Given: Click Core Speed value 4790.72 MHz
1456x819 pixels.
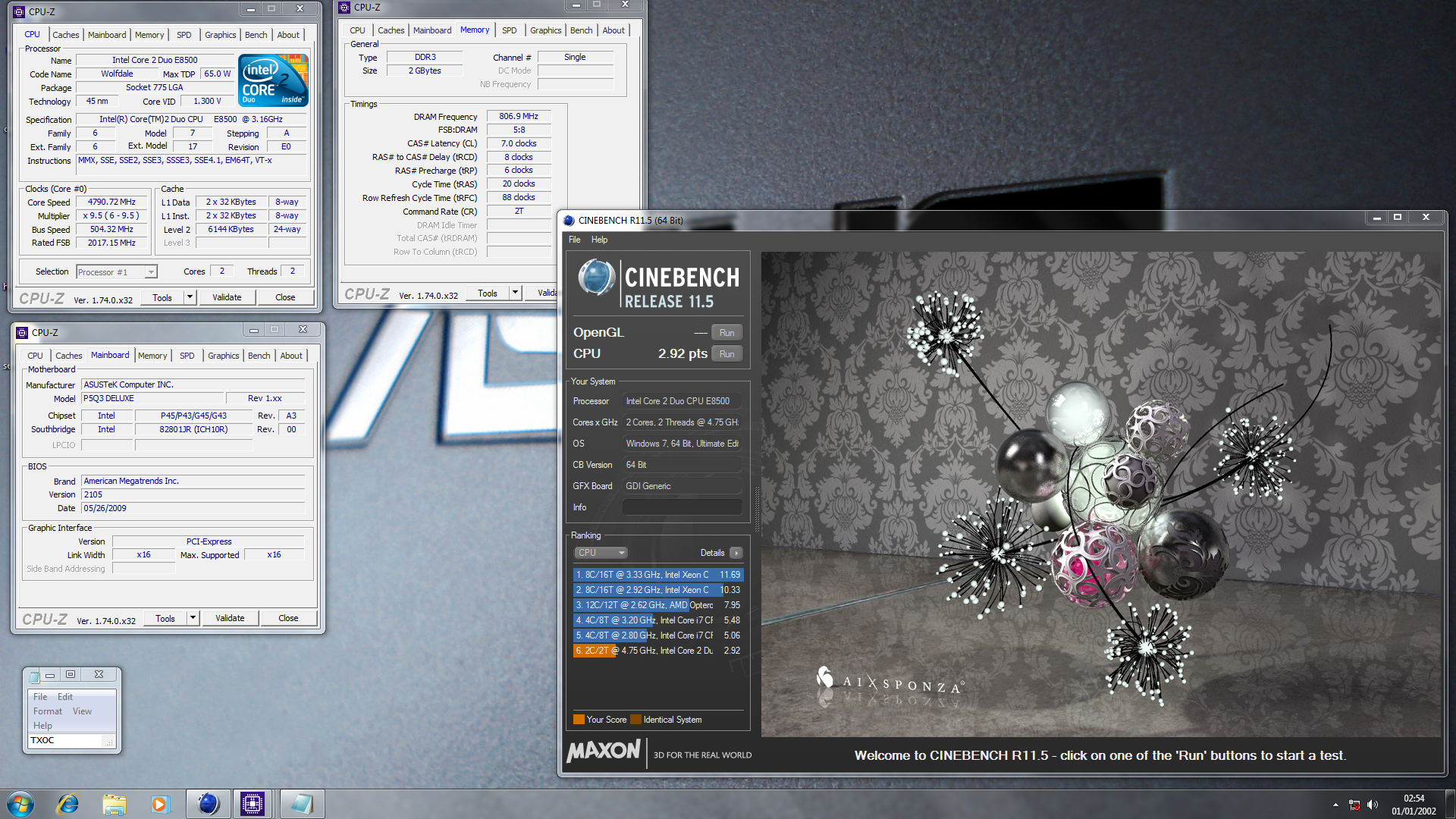Looking at the screenshot, I should [x=111, y=202].
